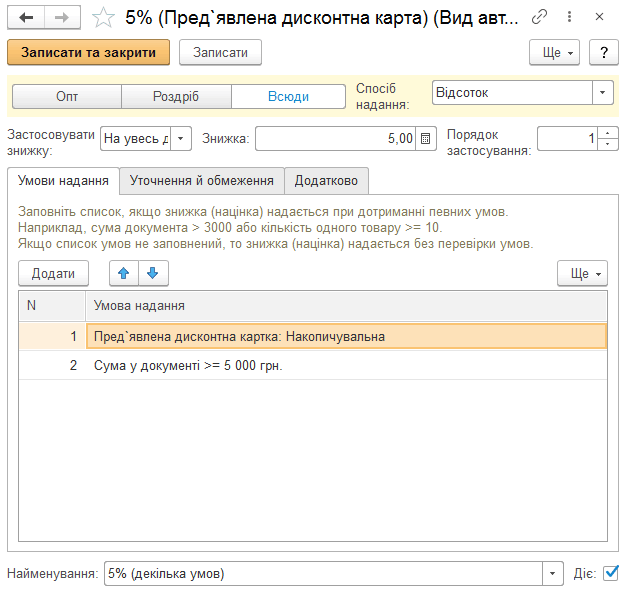623x592 pixels.
Task: Switch to the Уточнення й обмеження tab
Action: click(x=202, y=181)
